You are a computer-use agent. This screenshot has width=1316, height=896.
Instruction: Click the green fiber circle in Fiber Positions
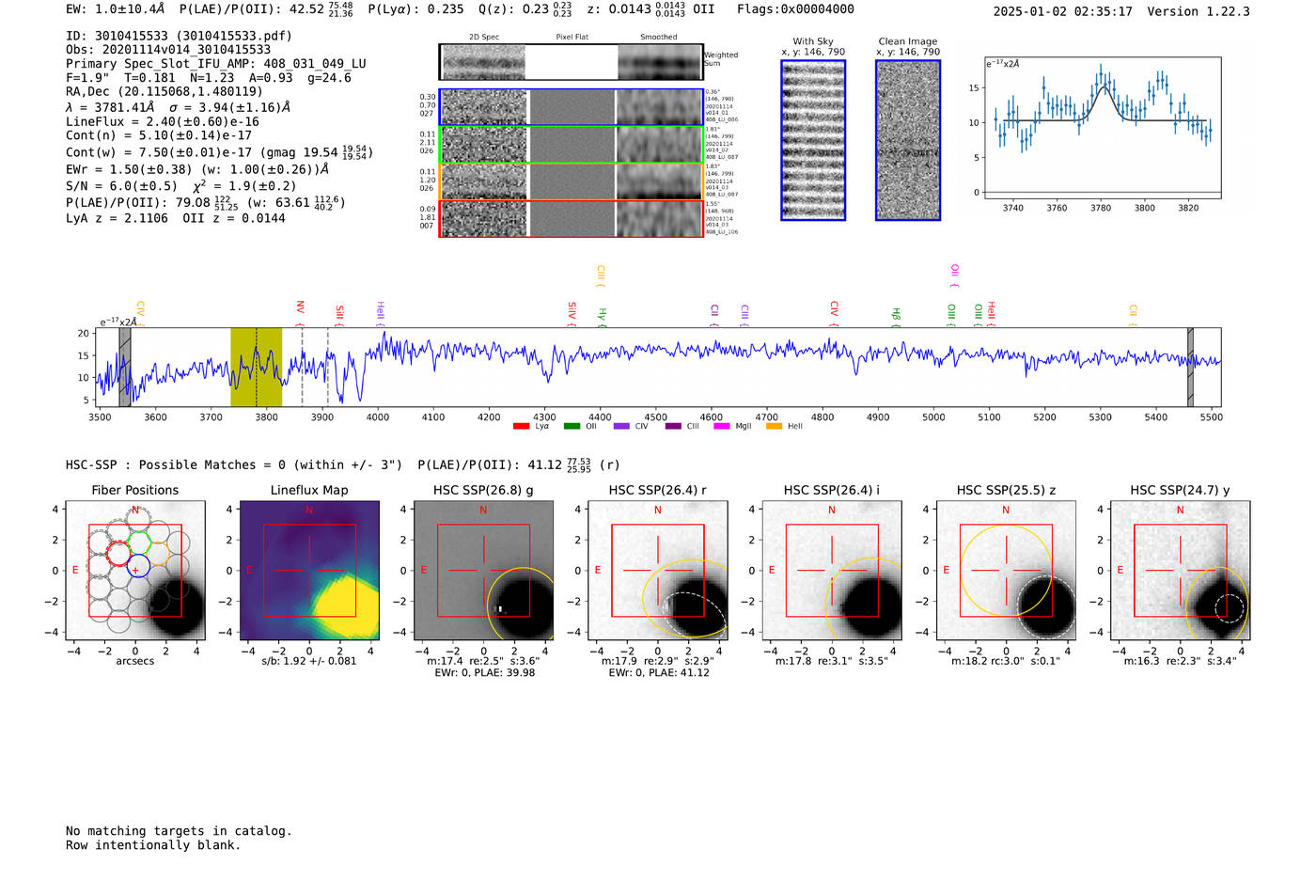pos(139,542)
